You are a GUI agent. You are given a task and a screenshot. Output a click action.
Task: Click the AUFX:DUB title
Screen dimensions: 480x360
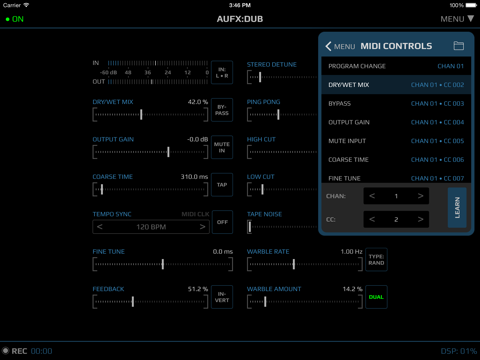pos(240,19)
